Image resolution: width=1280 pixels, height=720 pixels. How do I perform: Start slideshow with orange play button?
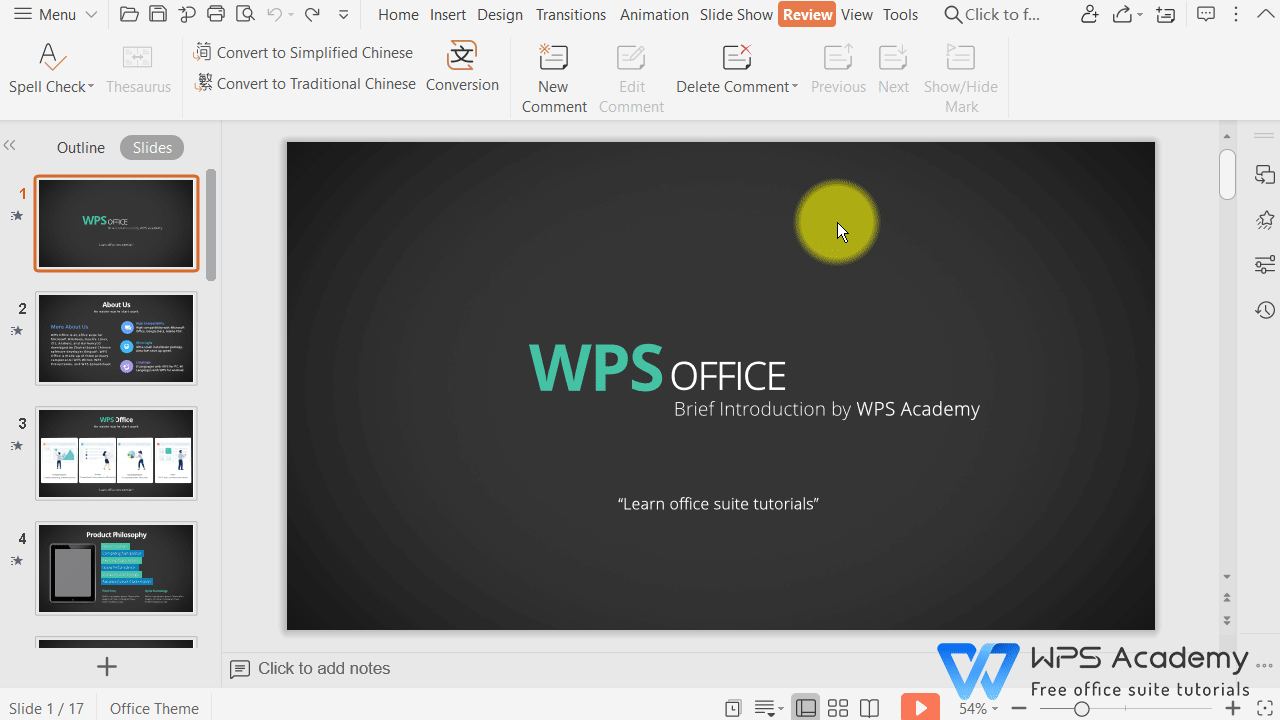pyautogui.click(x=920, y=708)
